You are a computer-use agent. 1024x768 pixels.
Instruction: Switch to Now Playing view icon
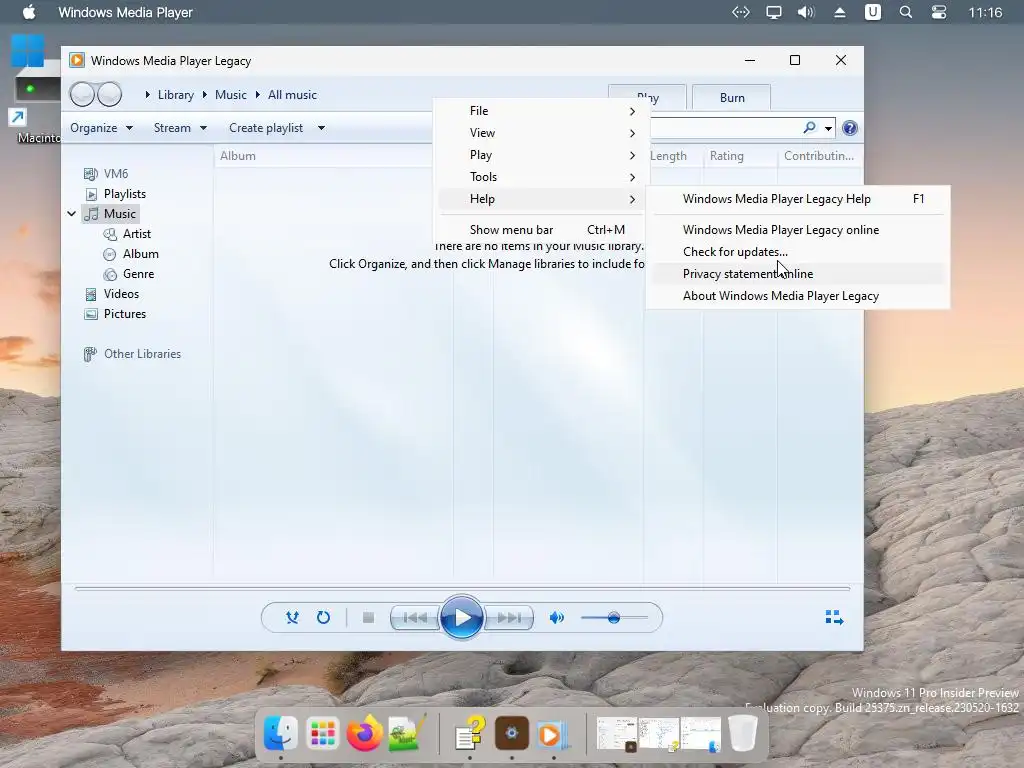click(x=834, y=617)
